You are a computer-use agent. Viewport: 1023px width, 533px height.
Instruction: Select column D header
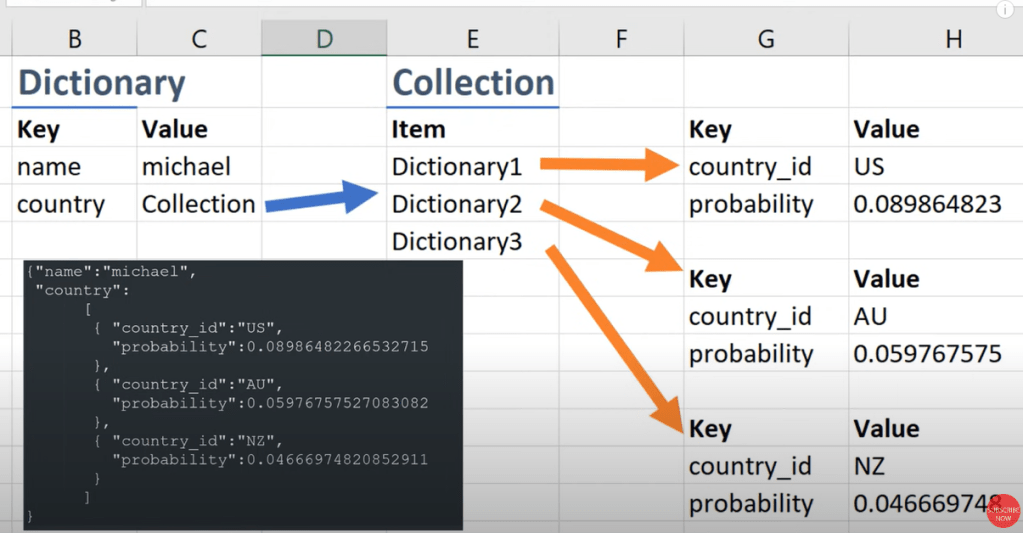(323, 39)
